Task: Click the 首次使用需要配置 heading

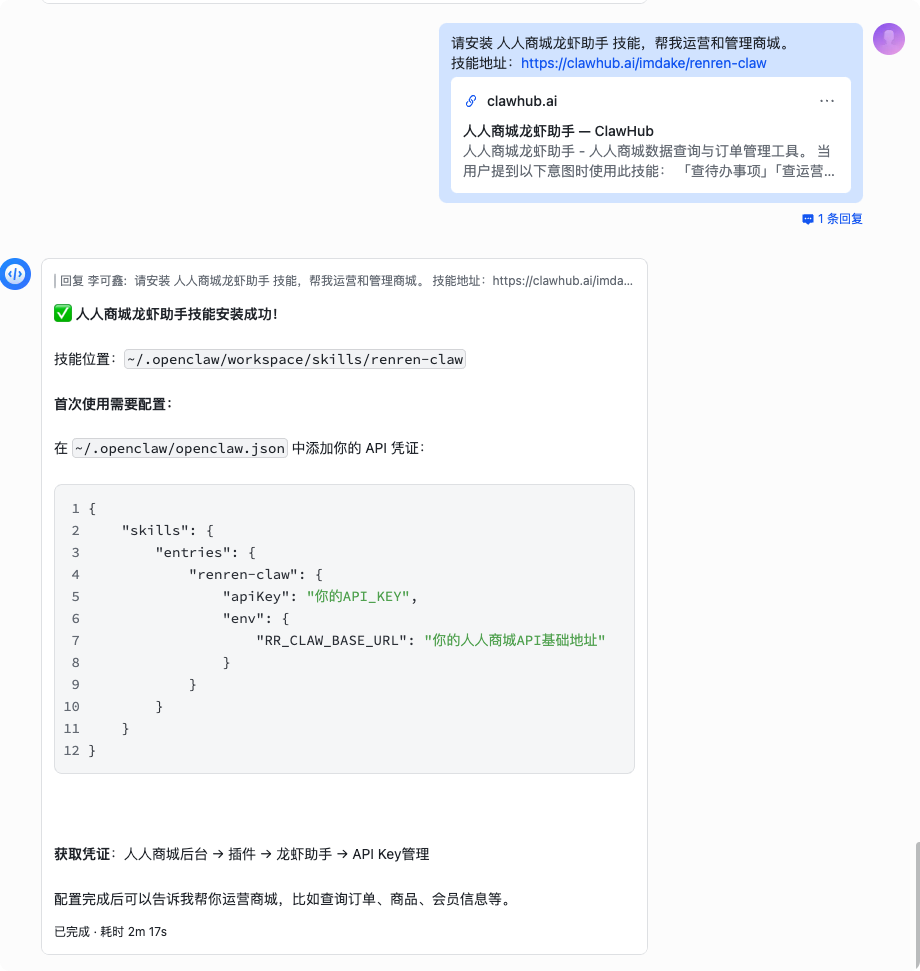Action: click(113, 404)
